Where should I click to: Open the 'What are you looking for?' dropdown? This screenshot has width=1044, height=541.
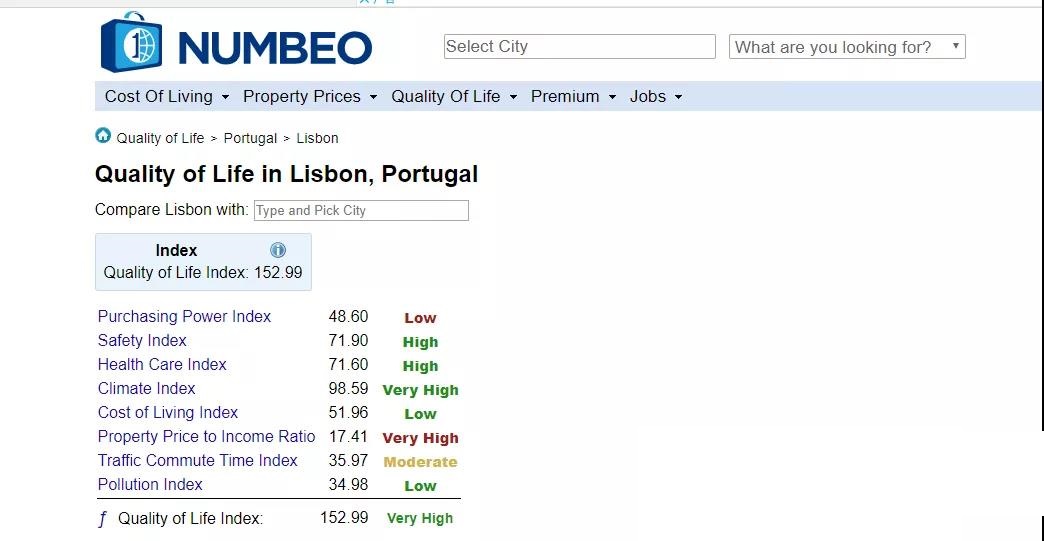[x=847, y=47]
